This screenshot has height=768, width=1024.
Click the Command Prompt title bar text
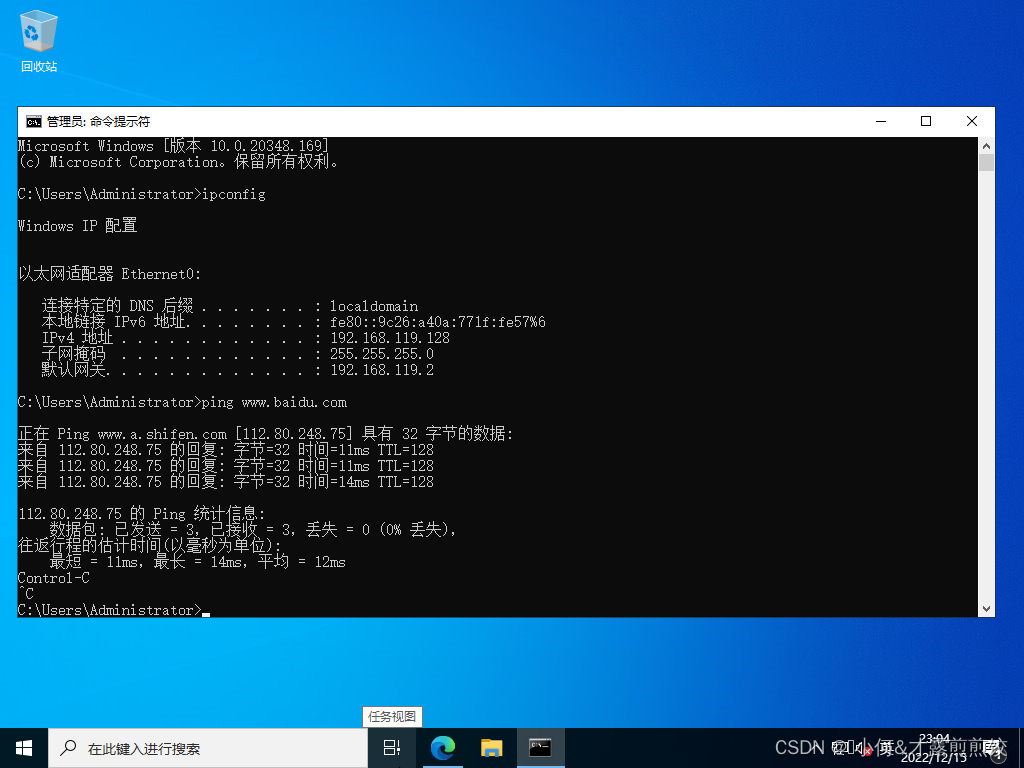coord(98,121)
